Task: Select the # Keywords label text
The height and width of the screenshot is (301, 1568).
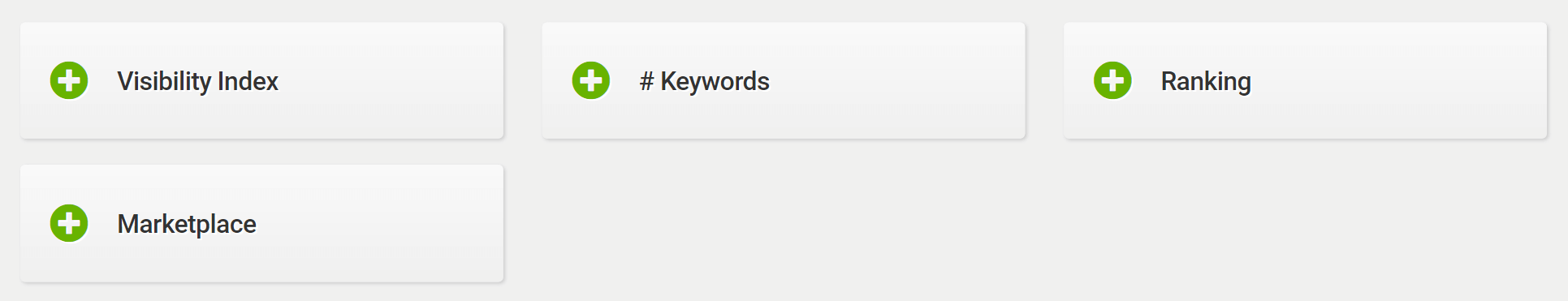Action: pos(704,81)
